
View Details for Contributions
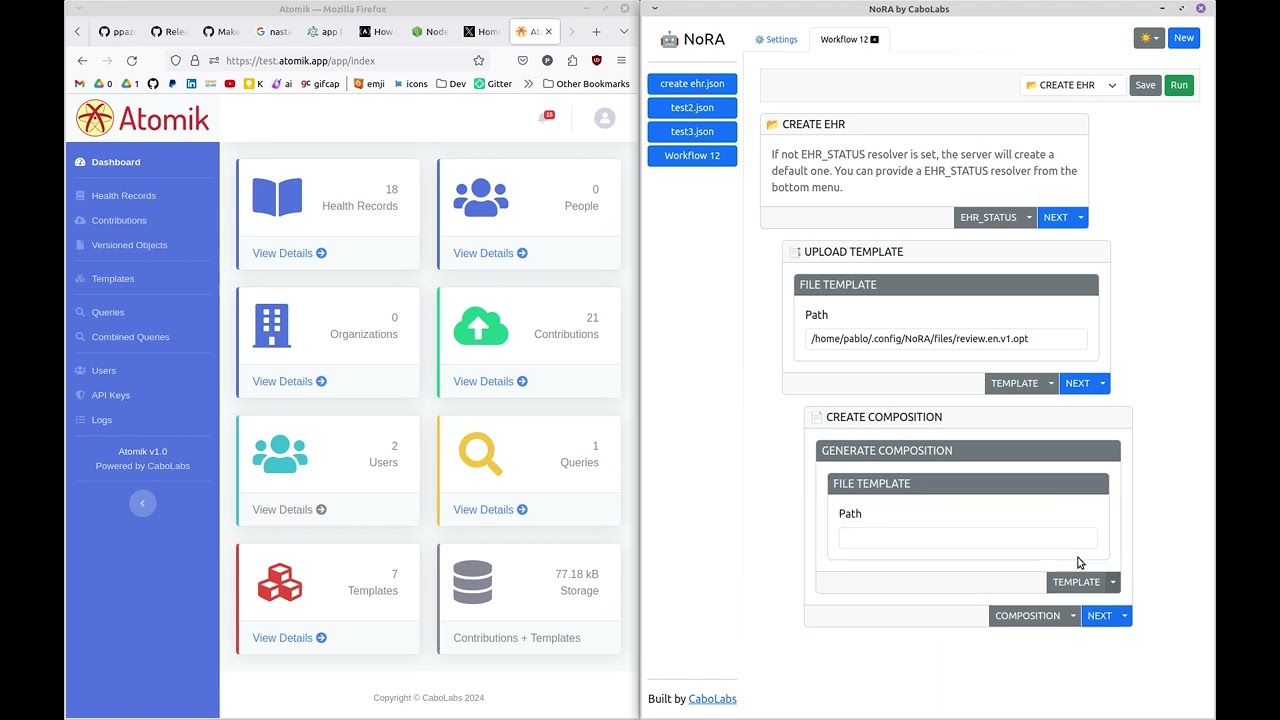click(x=490, y=381)
